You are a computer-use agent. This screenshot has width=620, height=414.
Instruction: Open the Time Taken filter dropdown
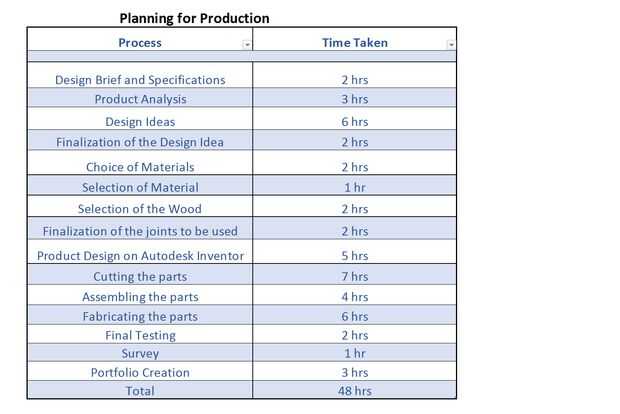click(451, 45)
